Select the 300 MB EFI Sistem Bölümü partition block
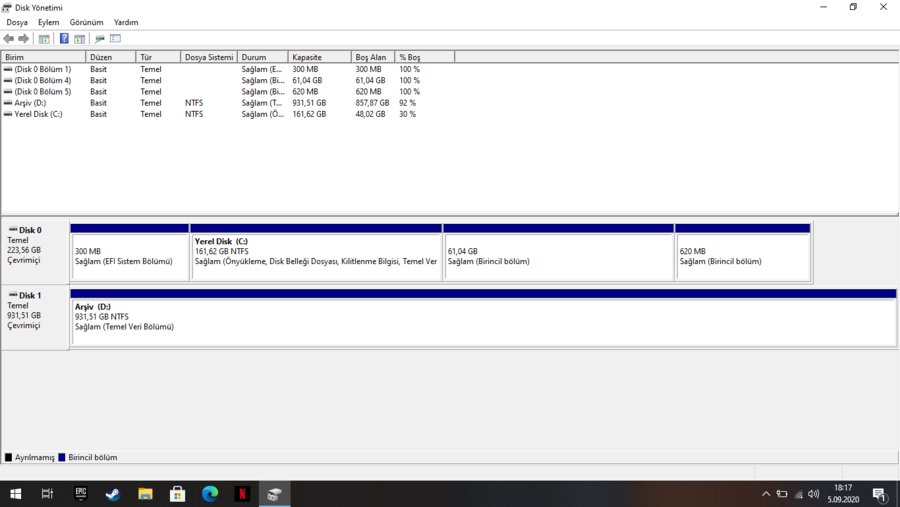The width and height of the screenshot is (900, 507). point(130,253)
